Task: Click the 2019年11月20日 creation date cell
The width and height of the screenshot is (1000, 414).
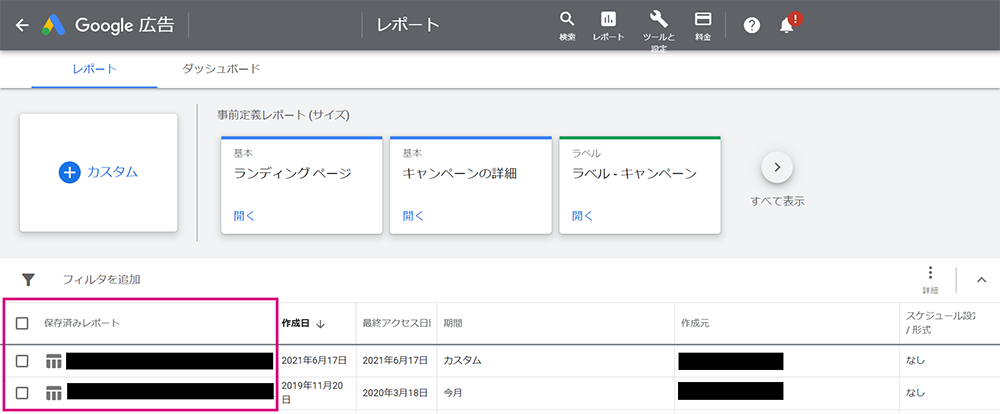Action: point(312,393)
